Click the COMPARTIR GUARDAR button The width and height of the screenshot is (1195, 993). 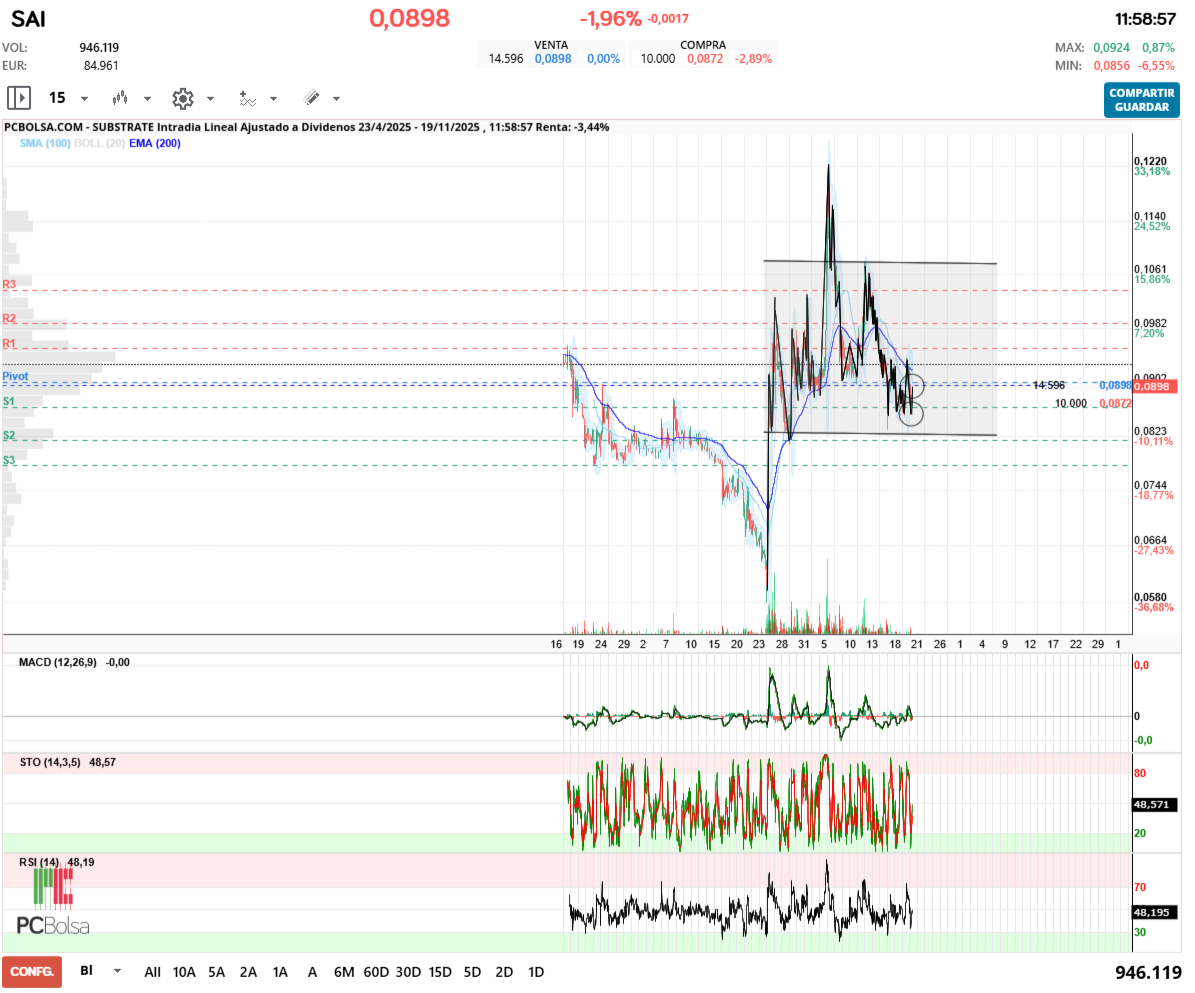(1141, 100)
